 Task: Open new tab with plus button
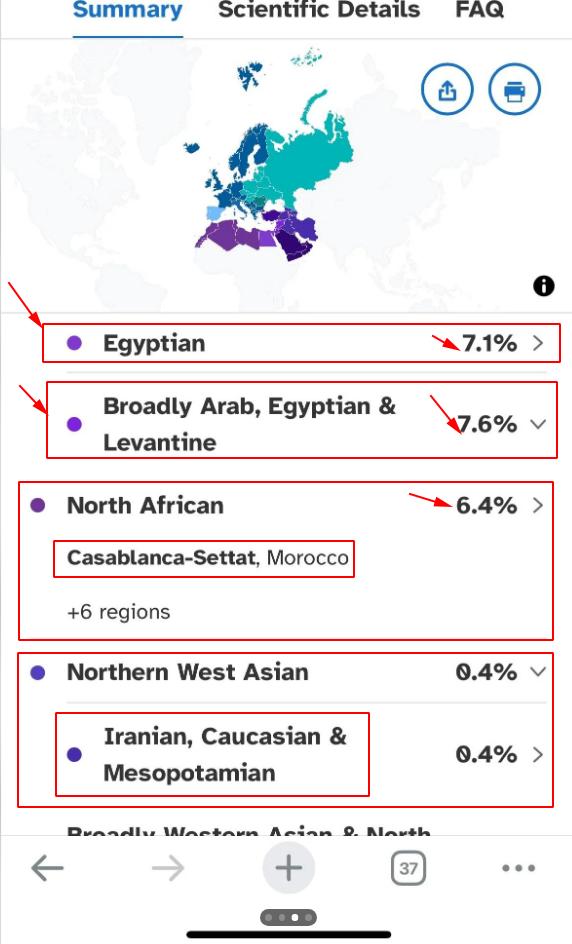(288, 868)
